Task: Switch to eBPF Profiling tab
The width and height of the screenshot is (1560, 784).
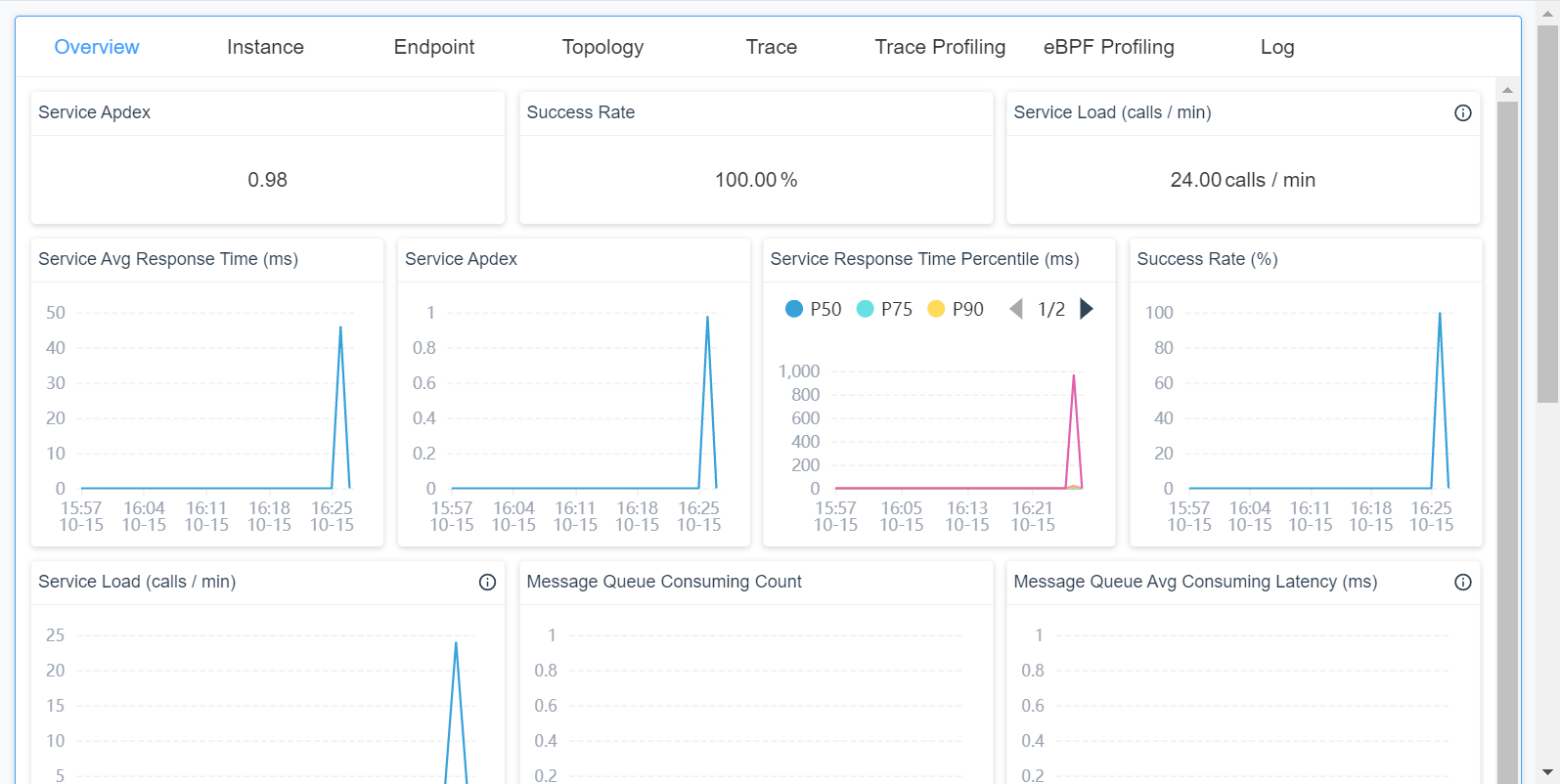Action: [x=1109, y=47]
